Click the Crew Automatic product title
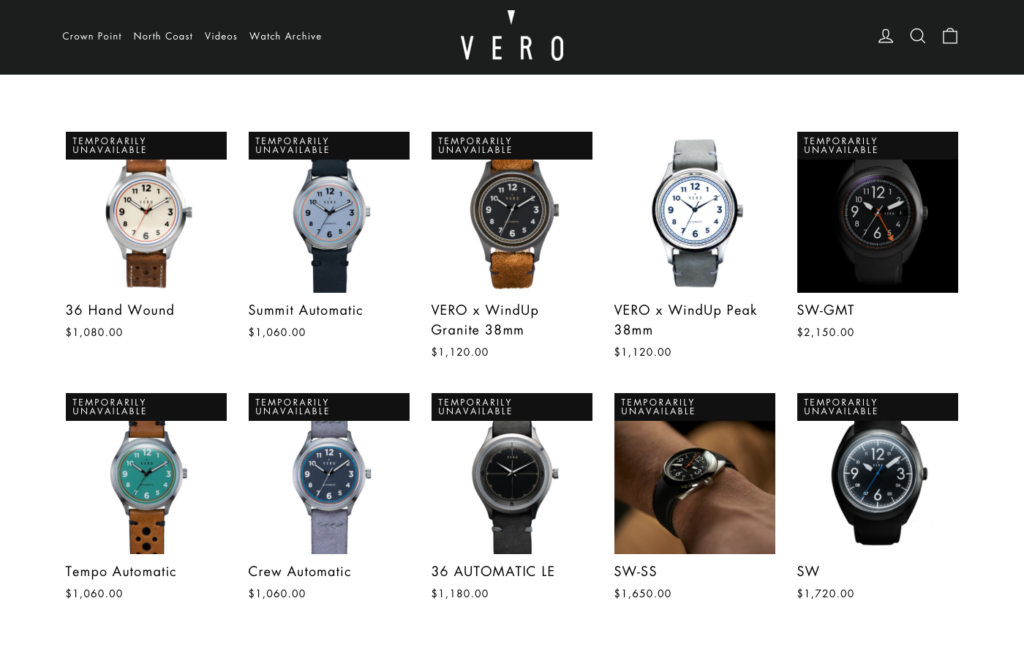This screenshot has width=1024, height=650. point(300,572)
